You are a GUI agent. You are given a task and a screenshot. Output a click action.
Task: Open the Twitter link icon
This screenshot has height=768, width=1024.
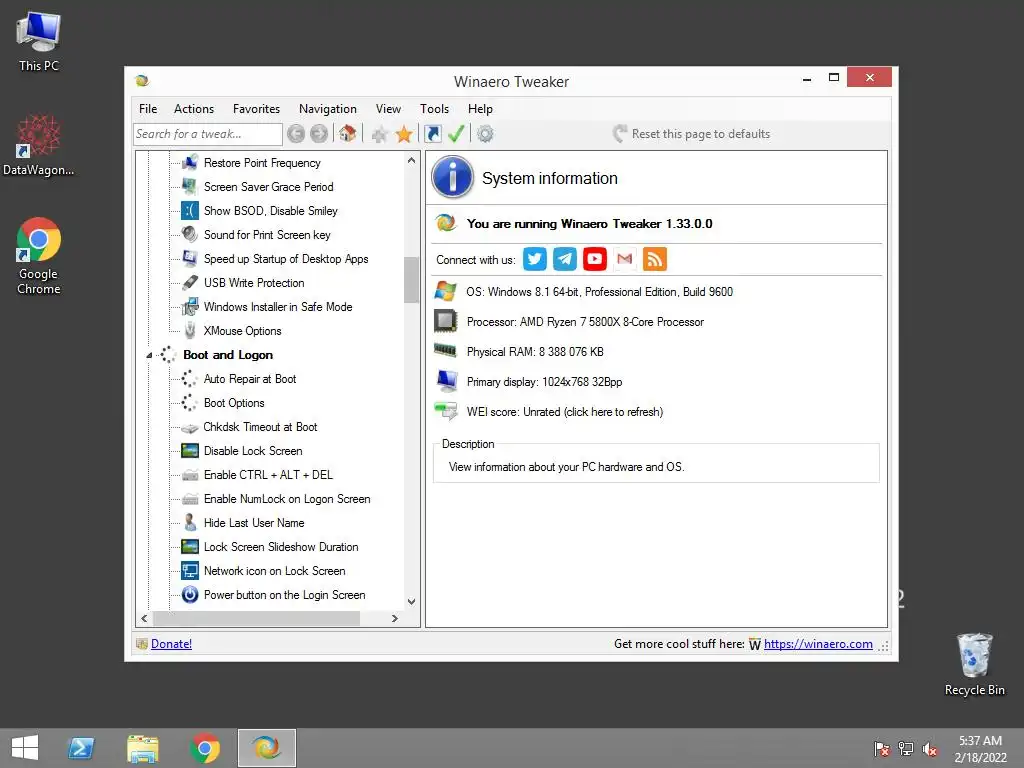coord(535,259)
